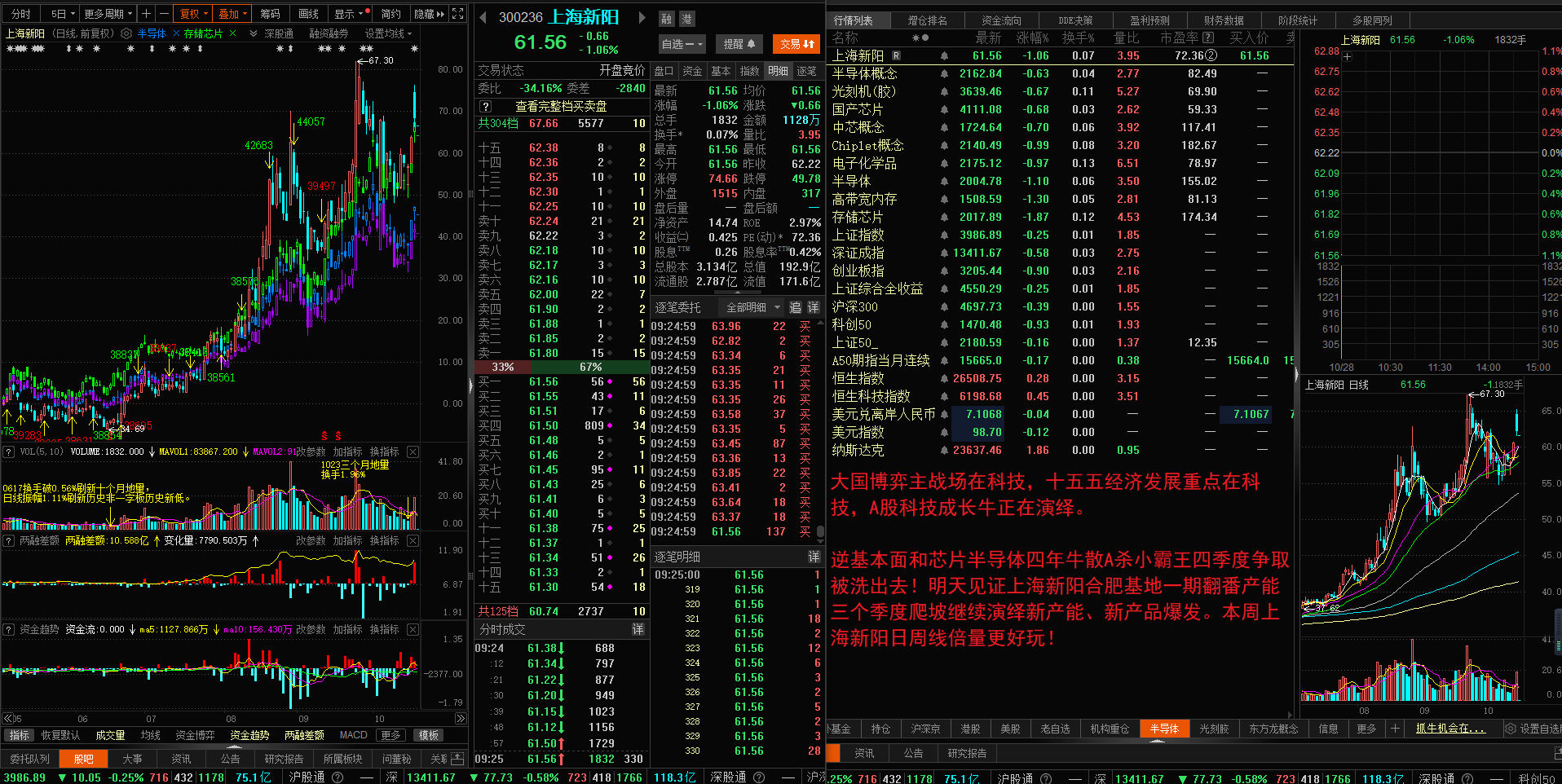Open the 叠加 overlay dropdown
This screenshot has height=784, width=1562.
point(232,14)
